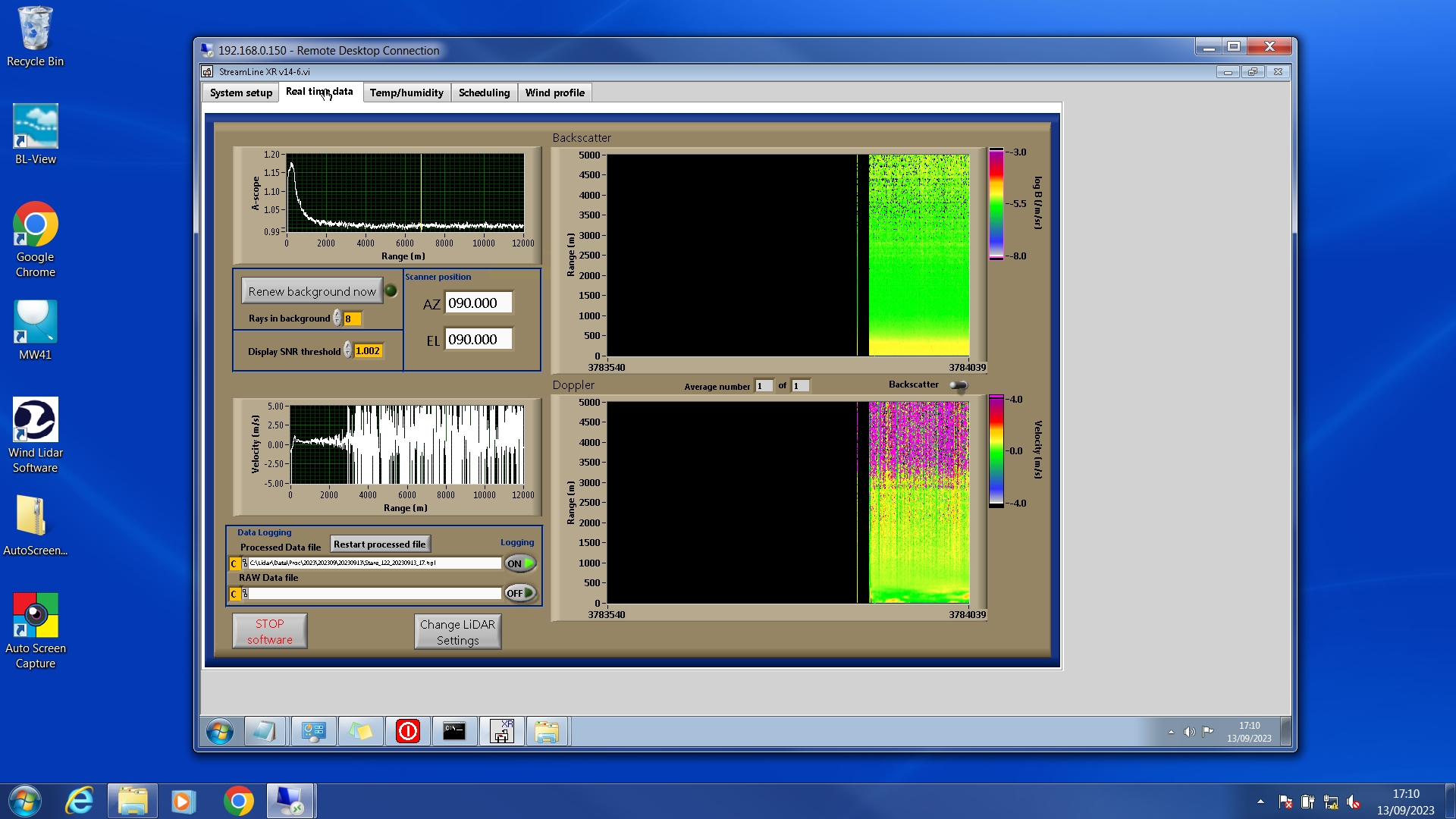Open command prompt in remote taskbar
The height and width of the screenshot is (819, 1456).
point(454,731)
